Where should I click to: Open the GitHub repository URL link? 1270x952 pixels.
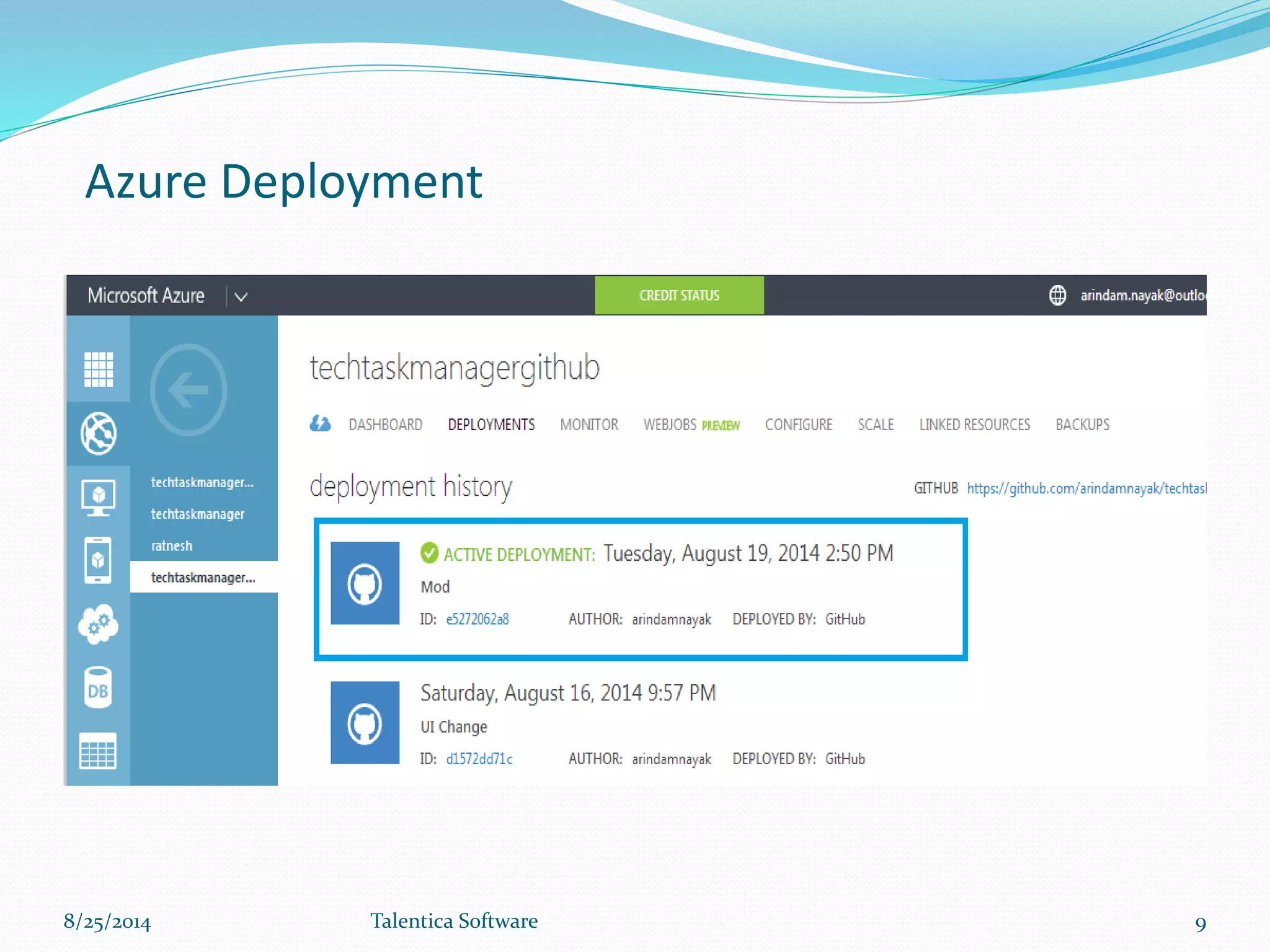[1086, 488]
